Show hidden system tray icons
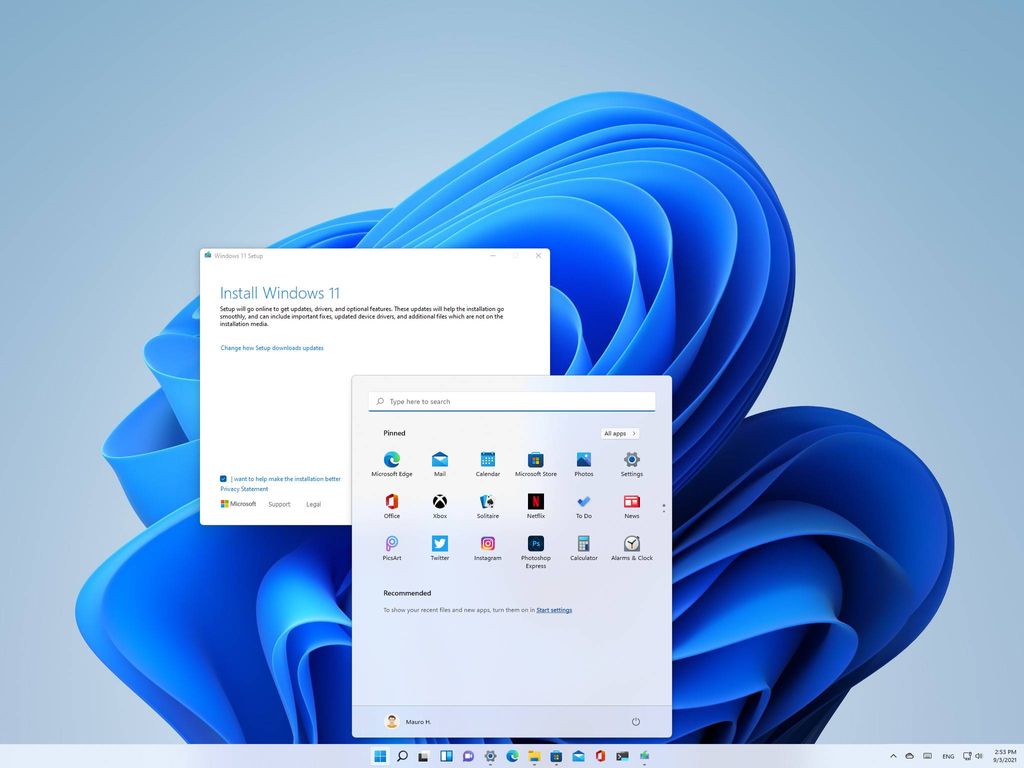The width and height of the screenshot is (1024, 768). click(893, 756)
